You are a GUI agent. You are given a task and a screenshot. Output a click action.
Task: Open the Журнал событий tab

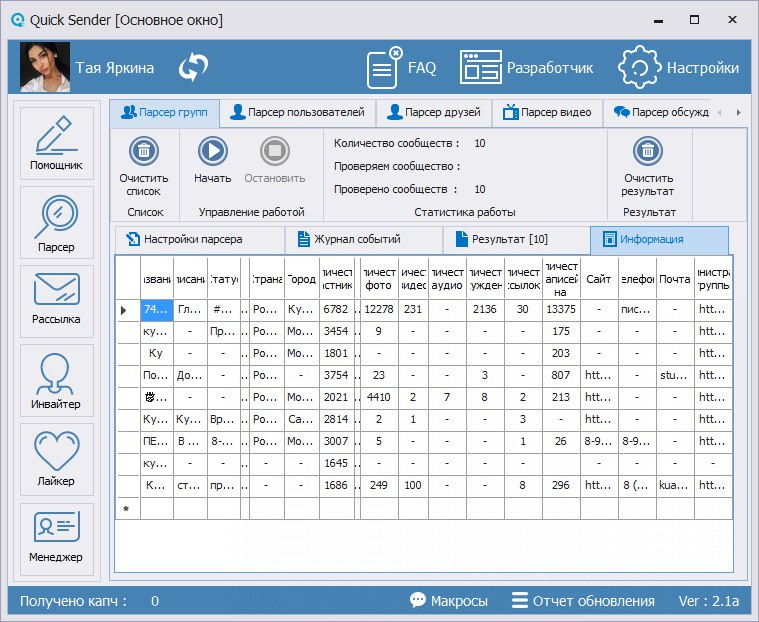coord(357,240)
